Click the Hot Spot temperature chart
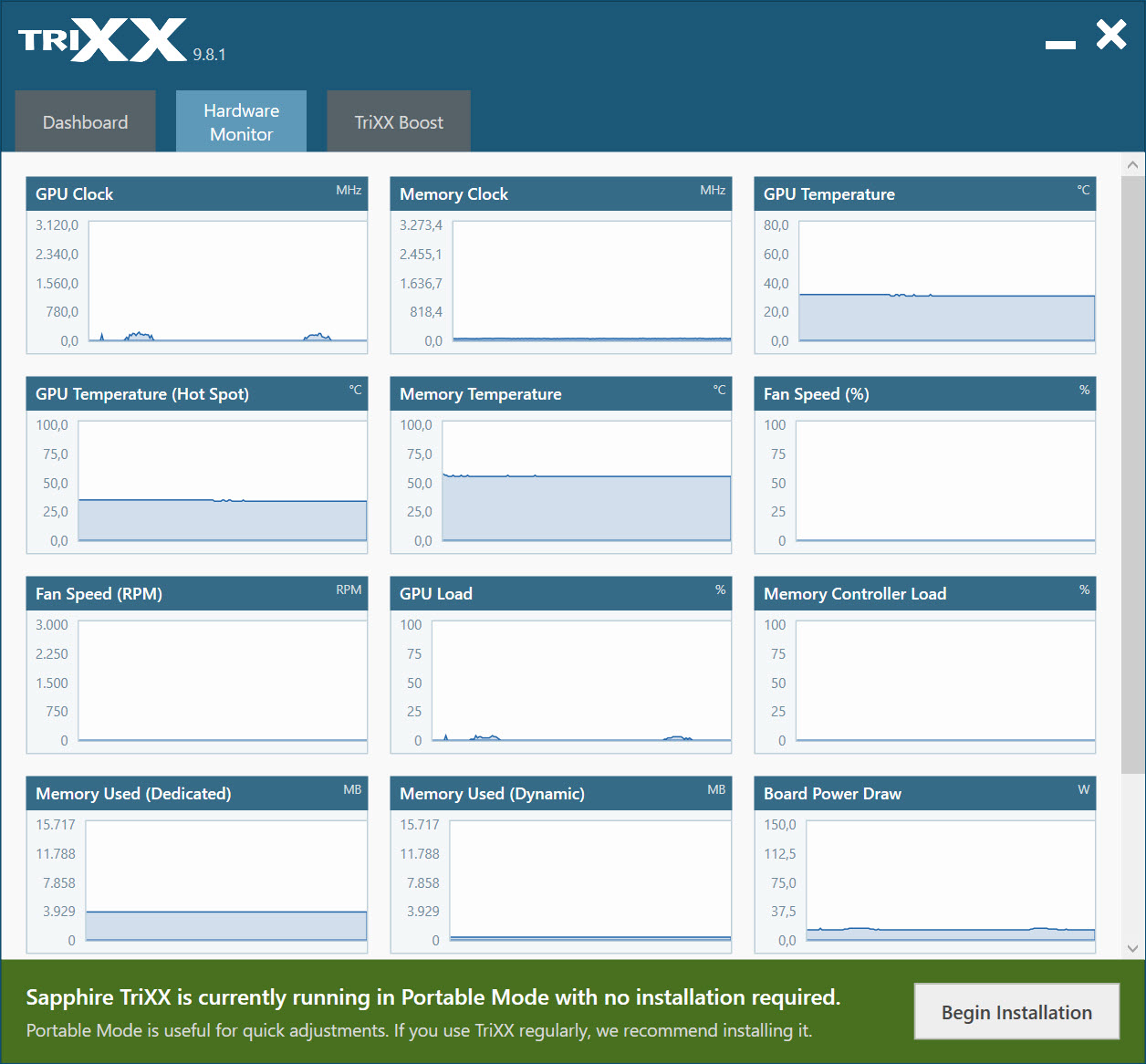 click(223, 481)
